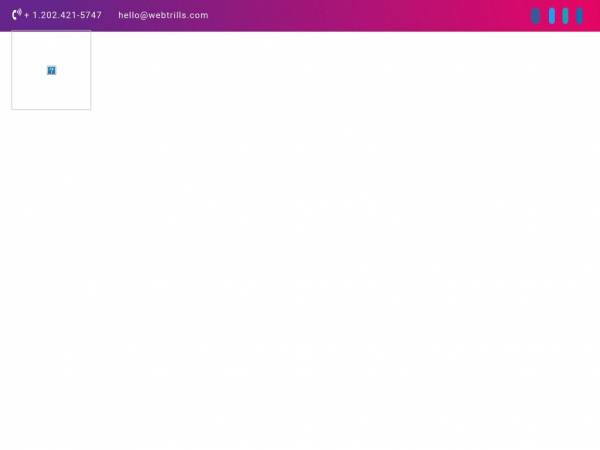
Task: Click the plus sign before phone number
Action: pyautogui.click(x=27, y=16)
